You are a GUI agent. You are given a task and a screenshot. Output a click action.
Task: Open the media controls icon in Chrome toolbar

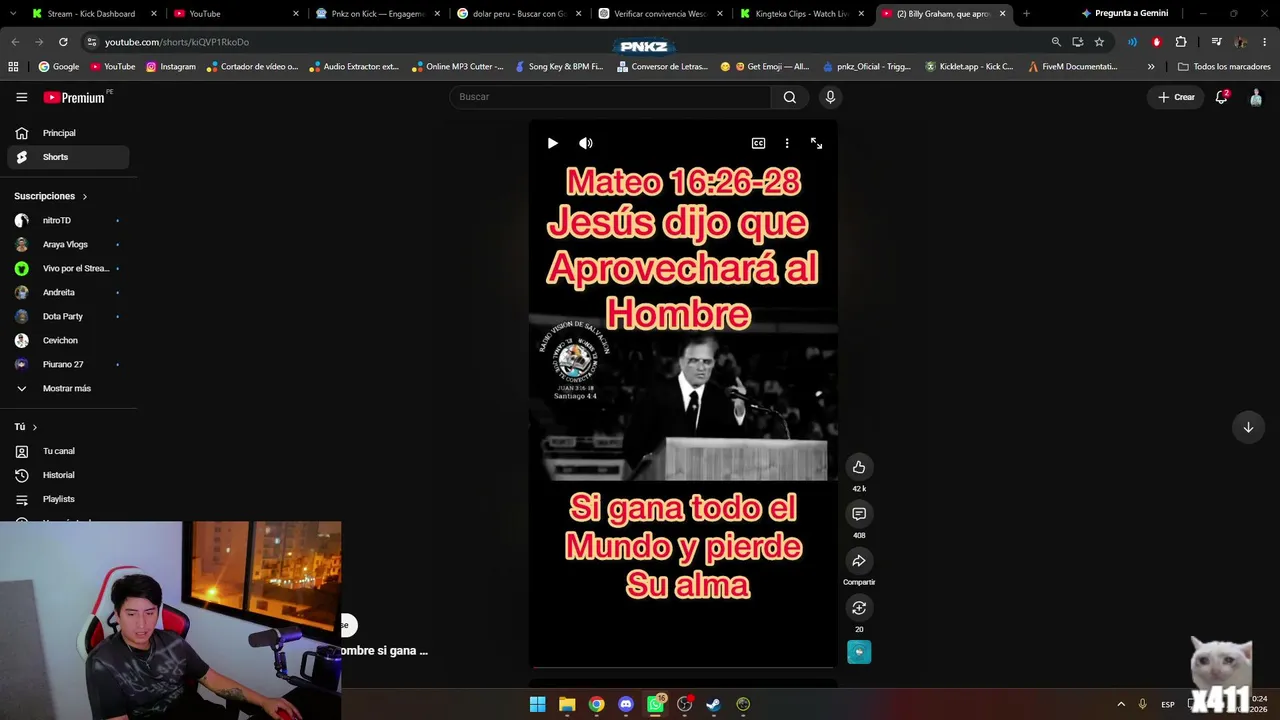(1216, 42)
